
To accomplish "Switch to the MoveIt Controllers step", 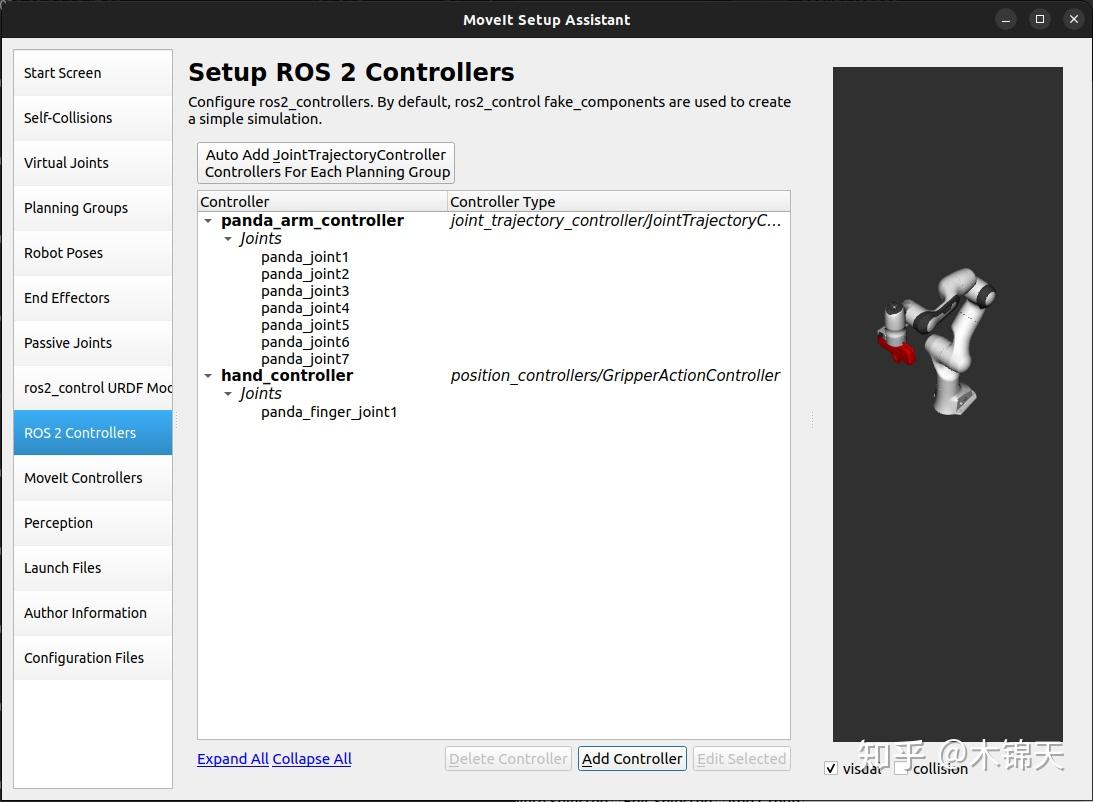I will [83, 477].
